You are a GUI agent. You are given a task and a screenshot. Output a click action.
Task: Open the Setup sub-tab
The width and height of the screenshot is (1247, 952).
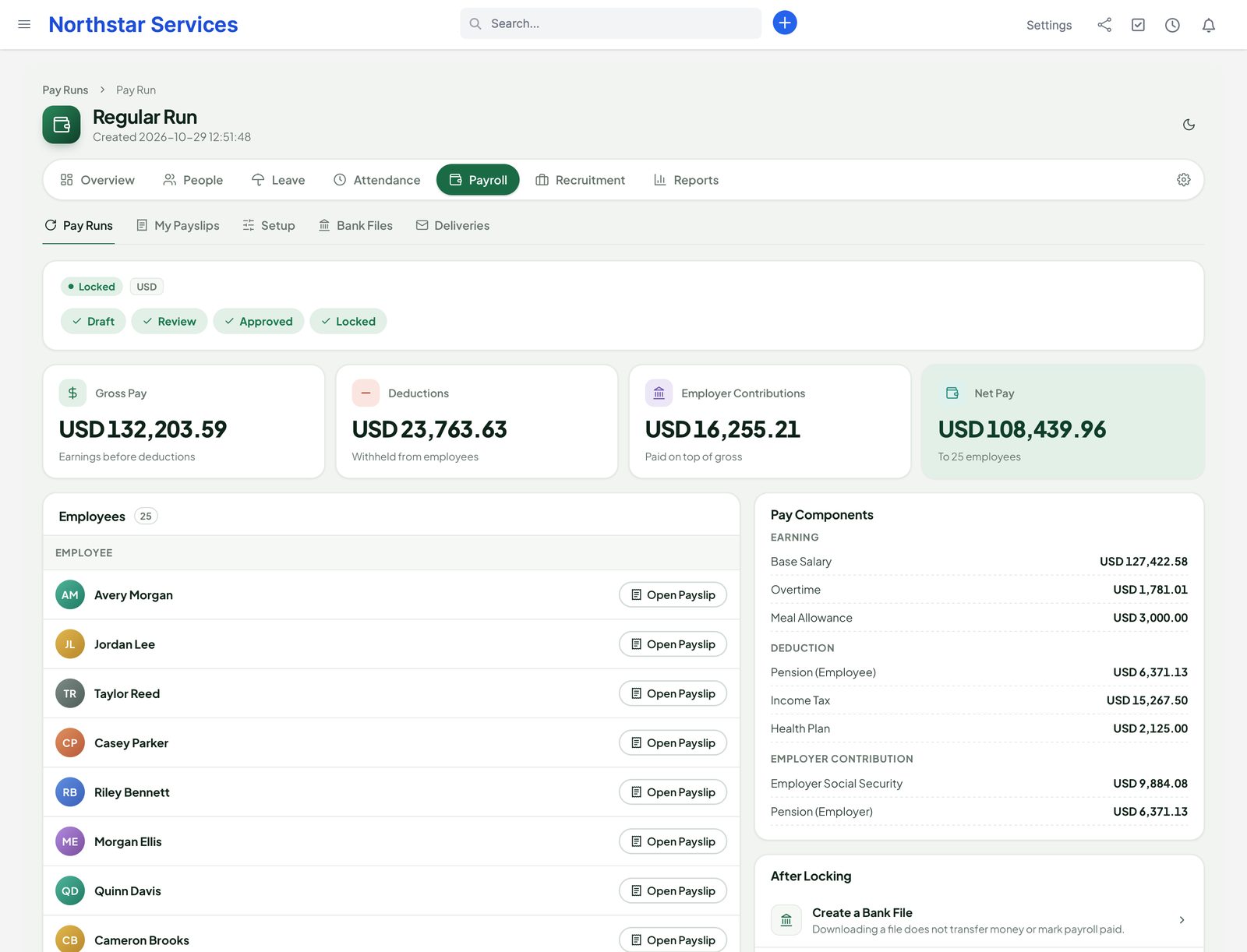[269, 225]
